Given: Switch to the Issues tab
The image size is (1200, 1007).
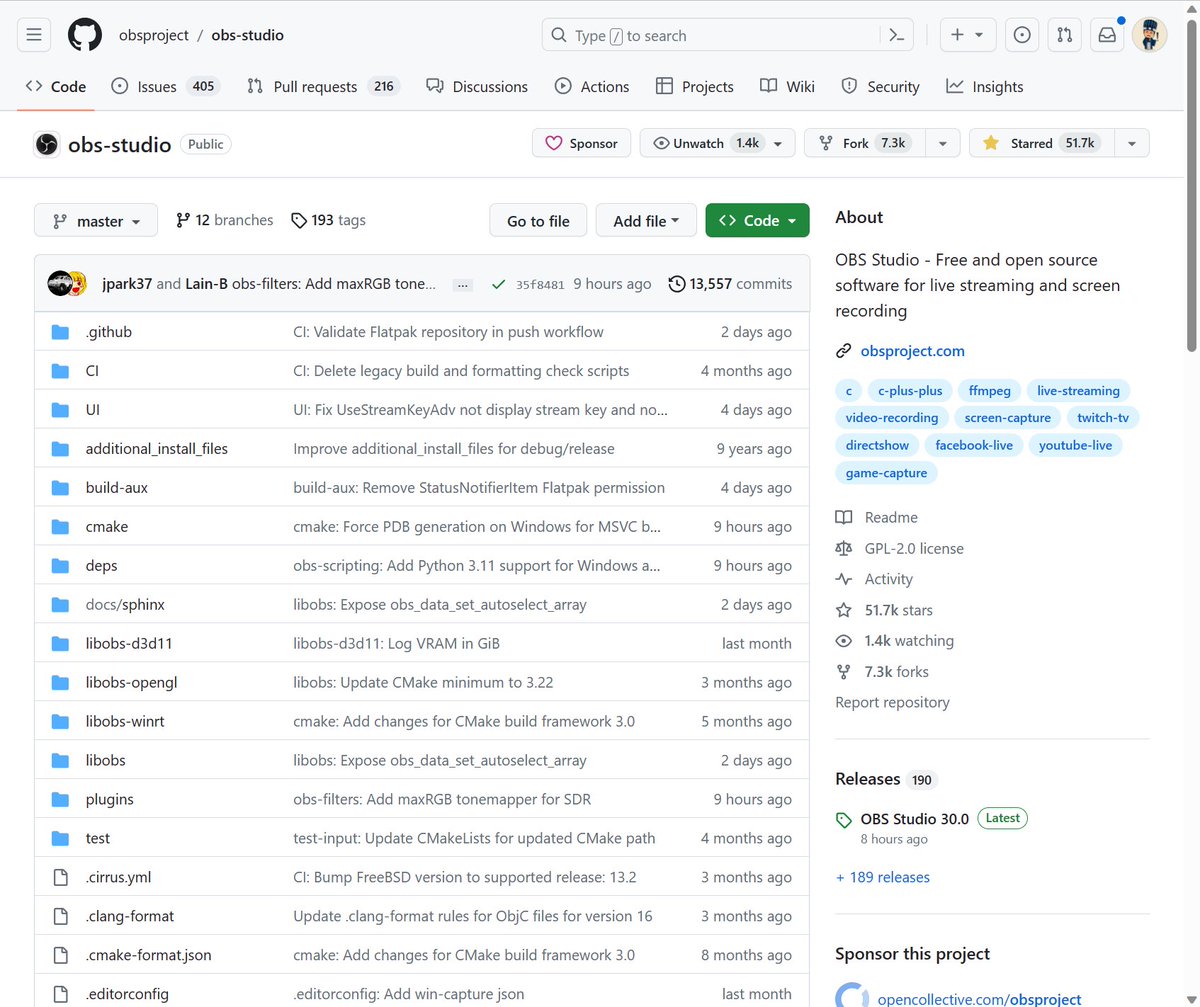Looking at the screenshot, I should click(165, 87).
